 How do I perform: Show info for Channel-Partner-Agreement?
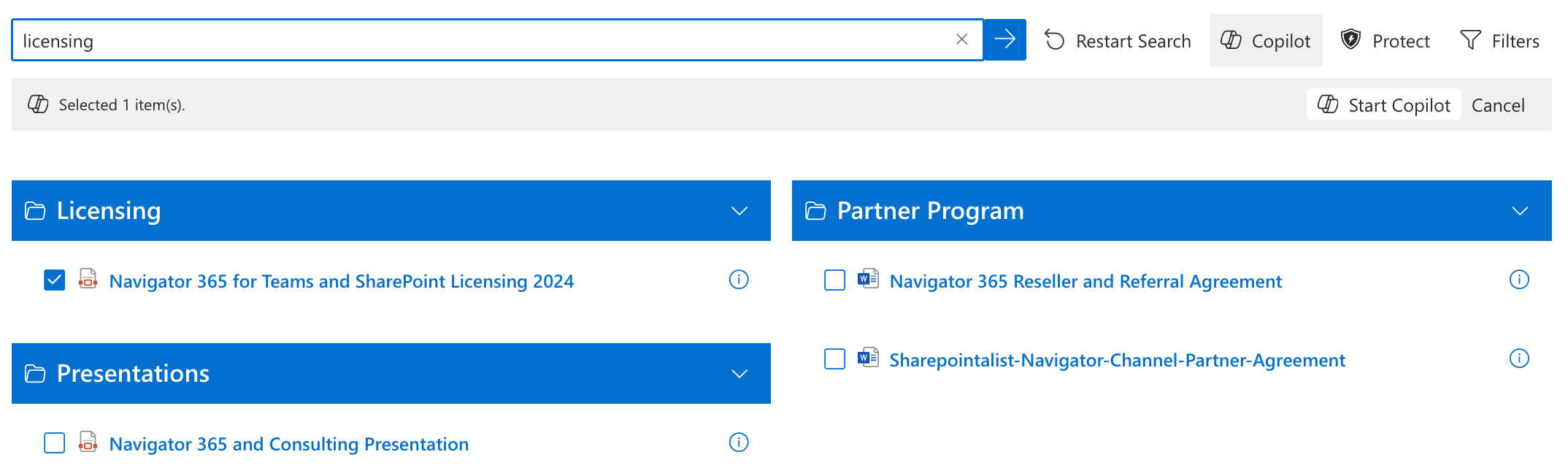coord(1519,358)
